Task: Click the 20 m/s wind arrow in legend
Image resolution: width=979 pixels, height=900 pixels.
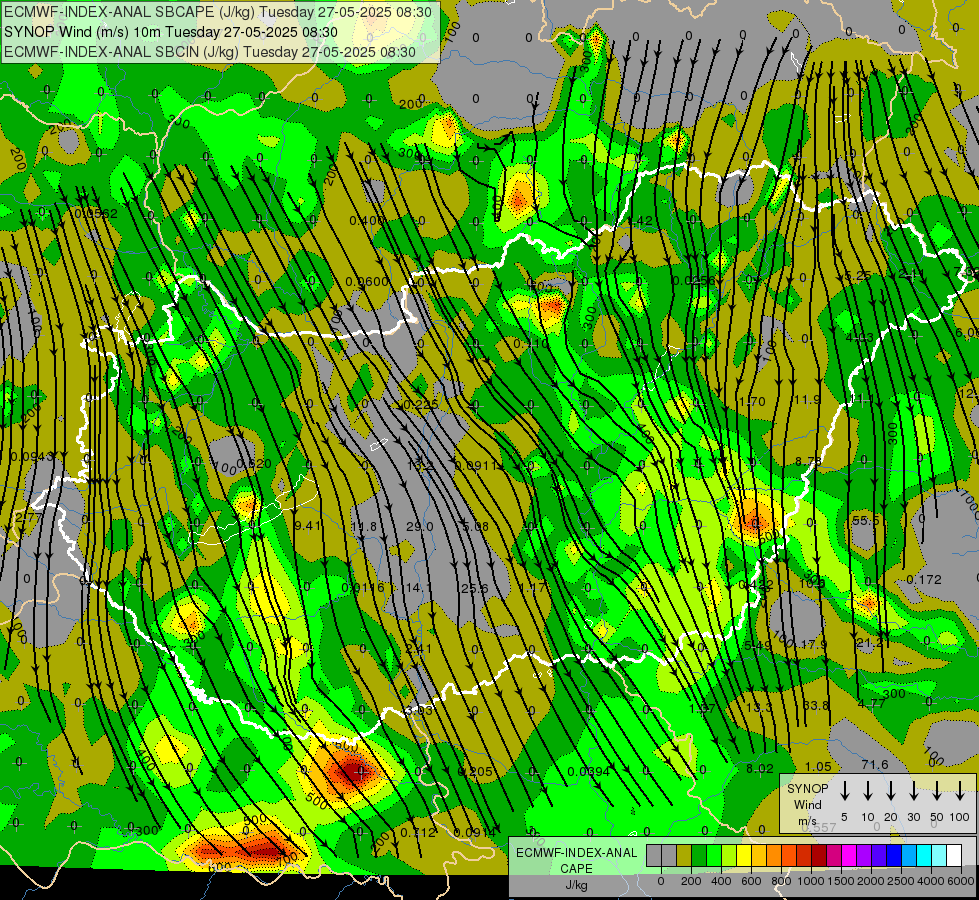Action: 891,791
